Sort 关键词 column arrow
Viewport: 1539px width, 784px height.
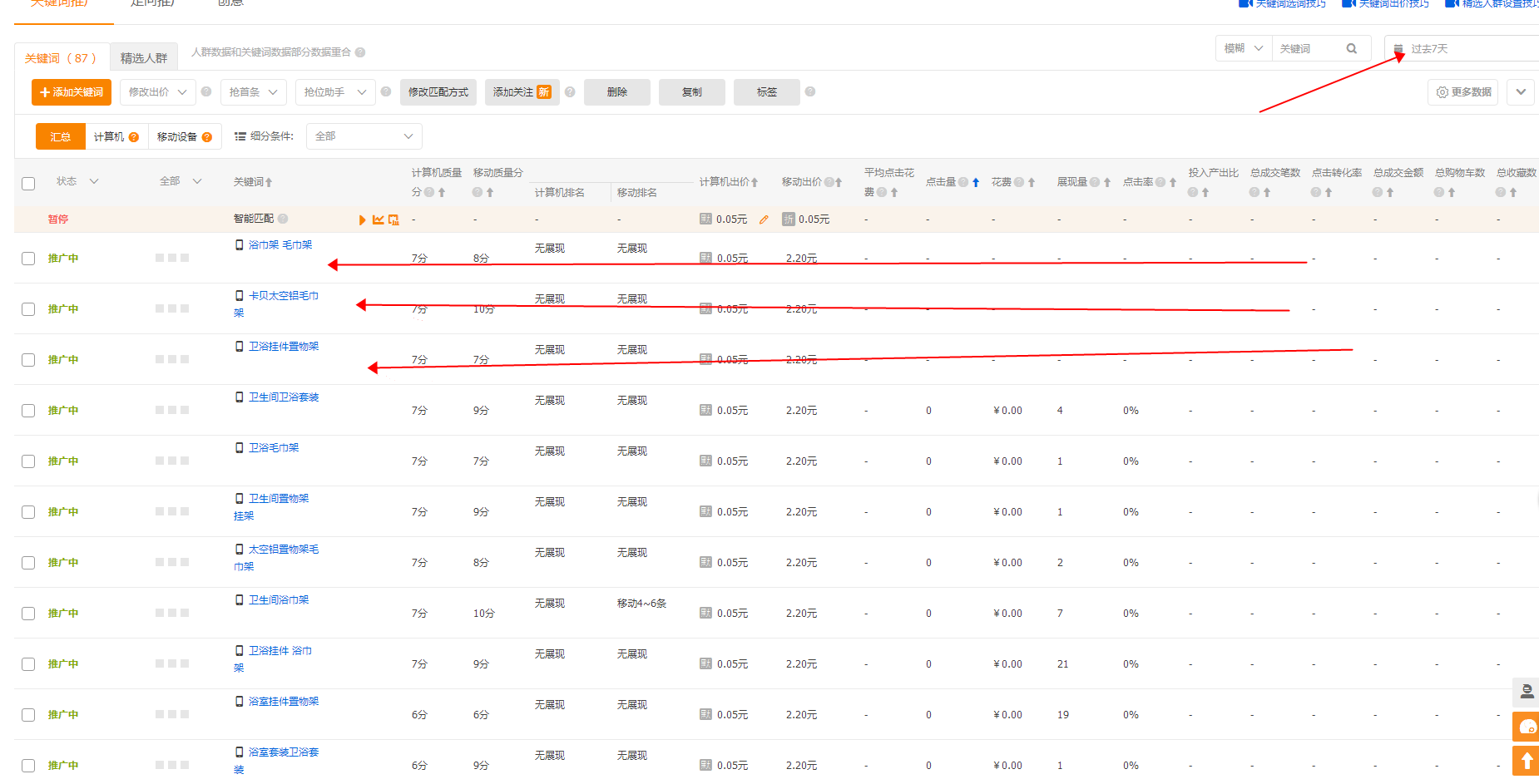[269, 182]
